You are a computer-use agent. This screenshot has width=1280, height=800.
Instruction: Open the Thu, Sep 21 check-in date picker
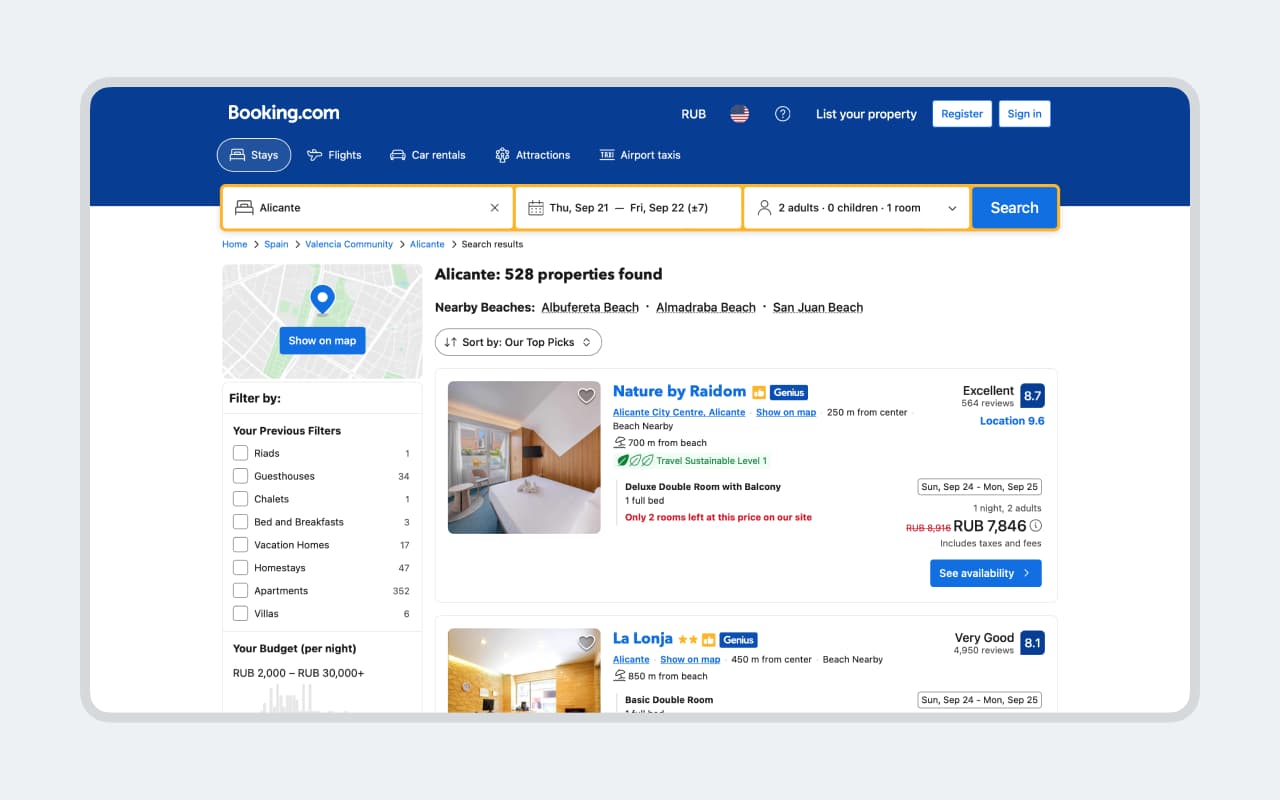tap(579, 208)
